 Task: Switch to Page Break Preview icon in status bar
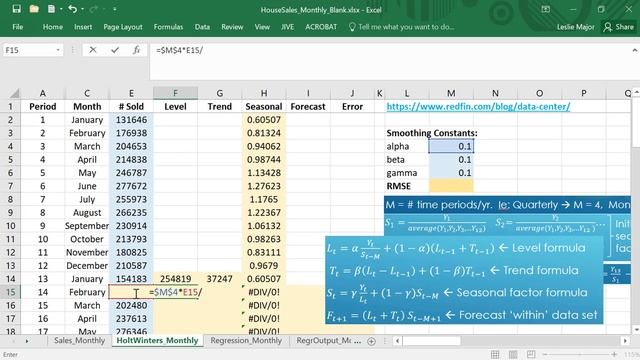coord(531,354)
